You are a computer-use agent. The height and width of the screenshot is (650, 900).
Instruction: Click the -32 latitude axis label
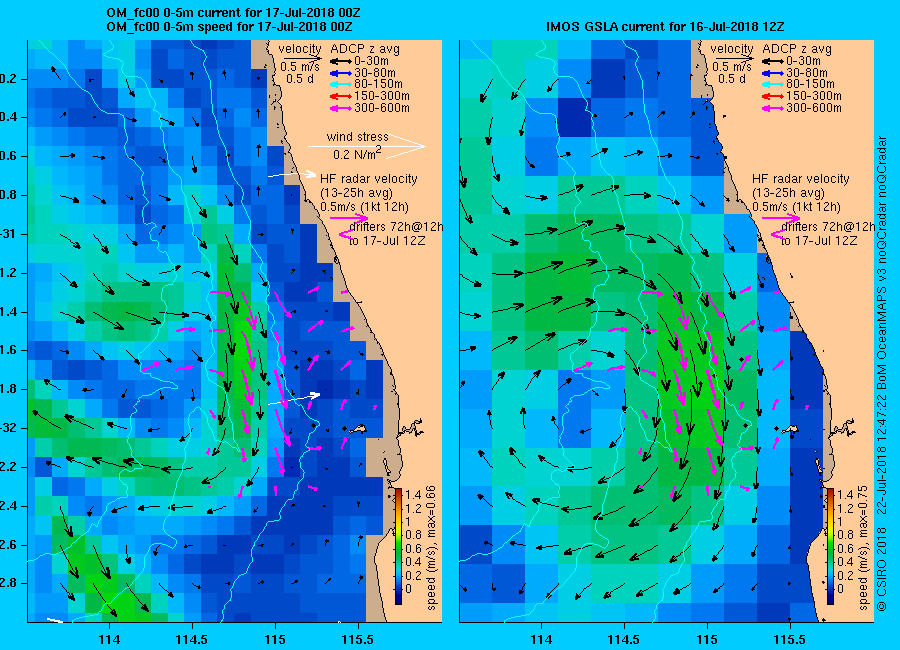(x=7, y=428)
